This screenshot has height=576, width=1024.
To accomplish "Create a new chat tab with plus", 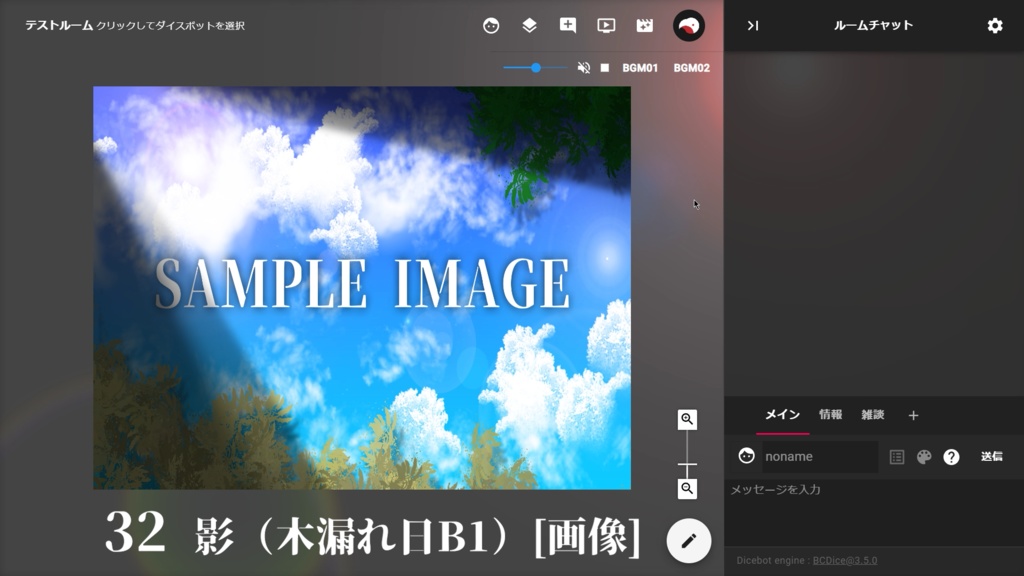I will coord(913,414).
